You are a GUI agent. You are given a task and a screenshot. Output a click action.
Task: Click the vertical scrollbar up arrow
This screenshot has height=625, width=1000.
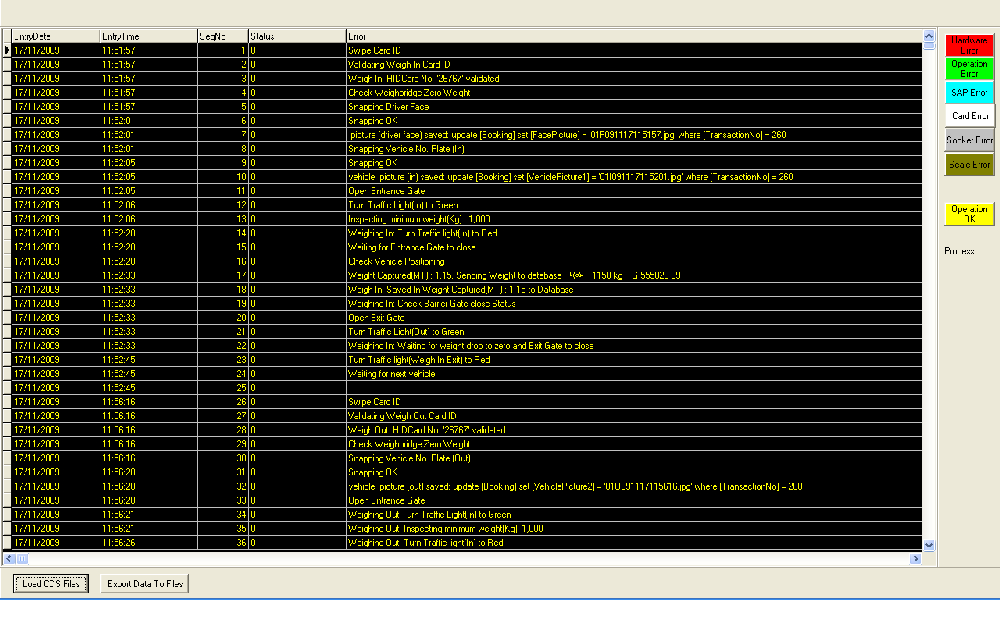coord(929,36)
